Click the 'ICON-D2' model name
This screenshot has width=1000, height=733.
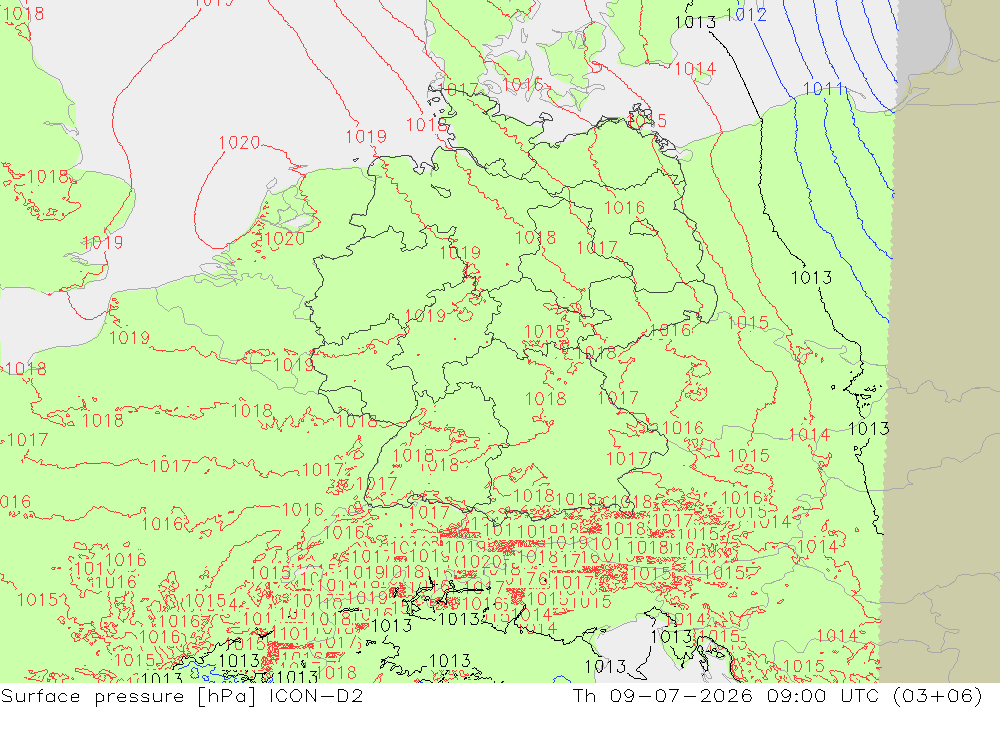(316, 696)
